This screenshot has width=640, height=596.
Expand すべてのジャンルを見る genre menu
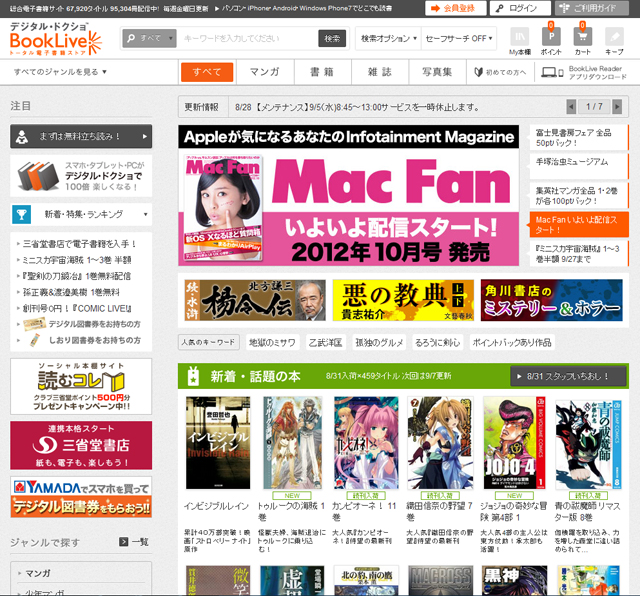coord(60,72)
